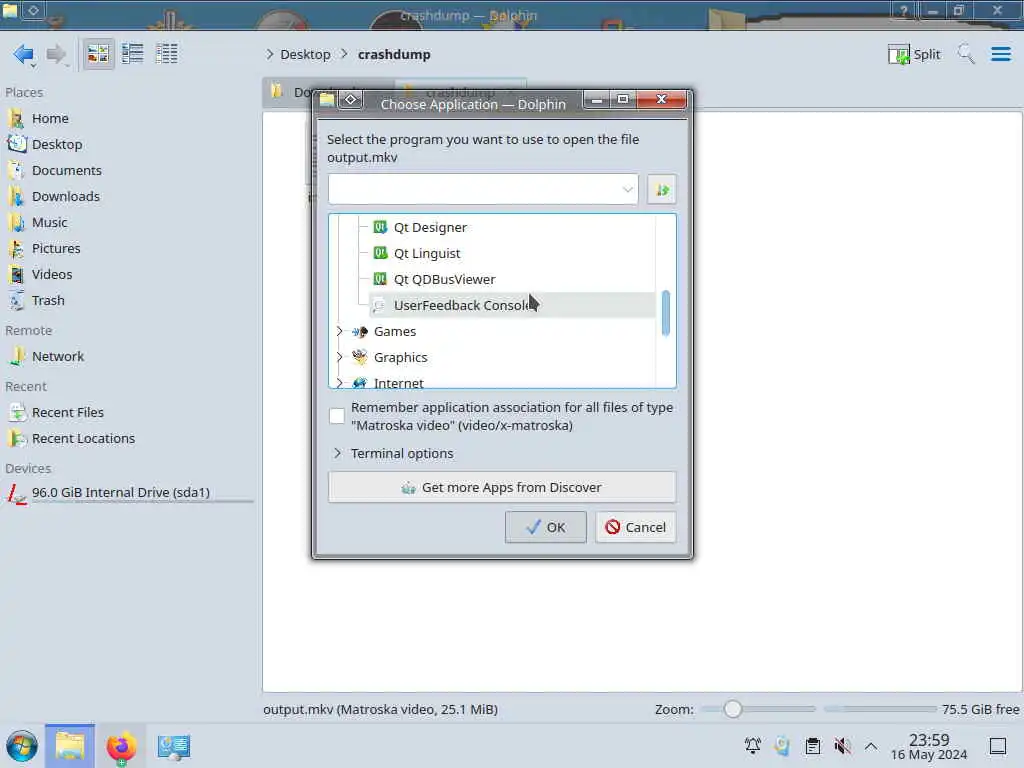The width and height of the screenshot is (1024, 768).
Task: Open the program name combo box dropdown
Action: pos(628,189)
